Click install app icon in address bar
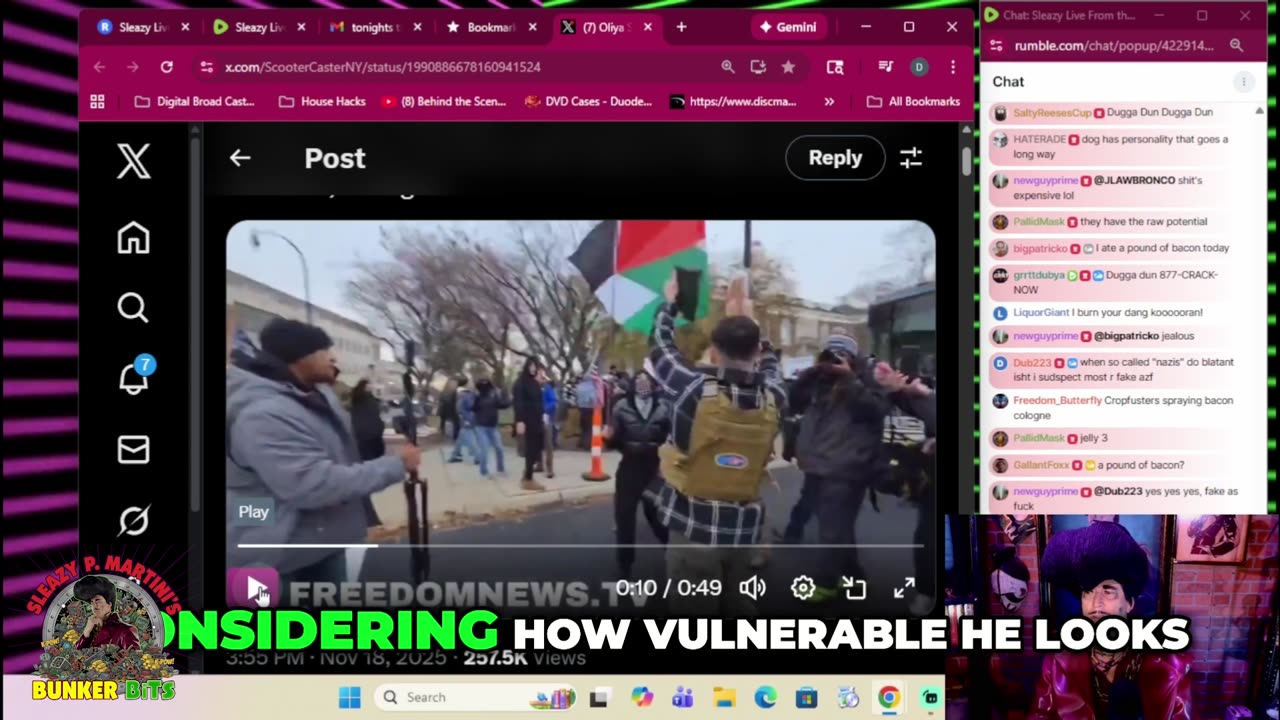Viewport: 1280px width, 720px height. click(758, 67)
